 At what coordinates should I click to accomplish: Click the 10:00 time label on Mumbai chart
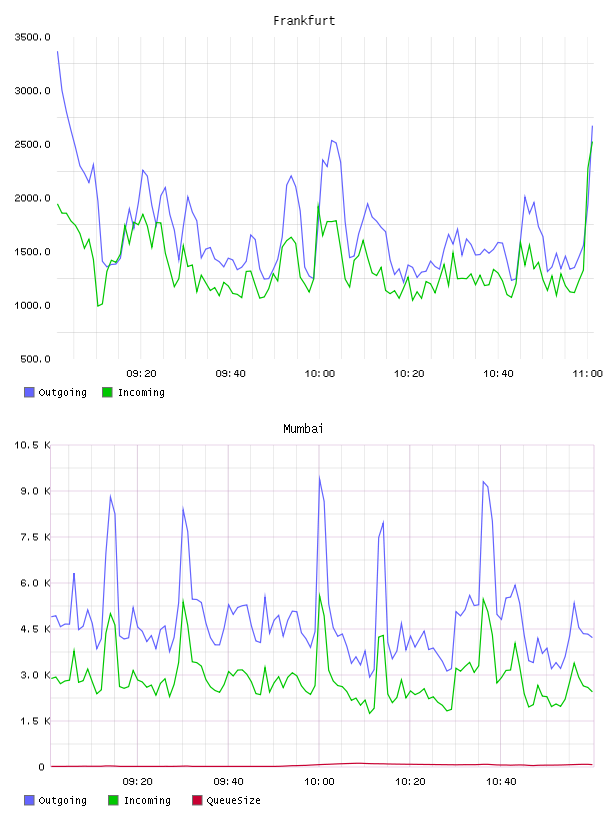point(319,782)
